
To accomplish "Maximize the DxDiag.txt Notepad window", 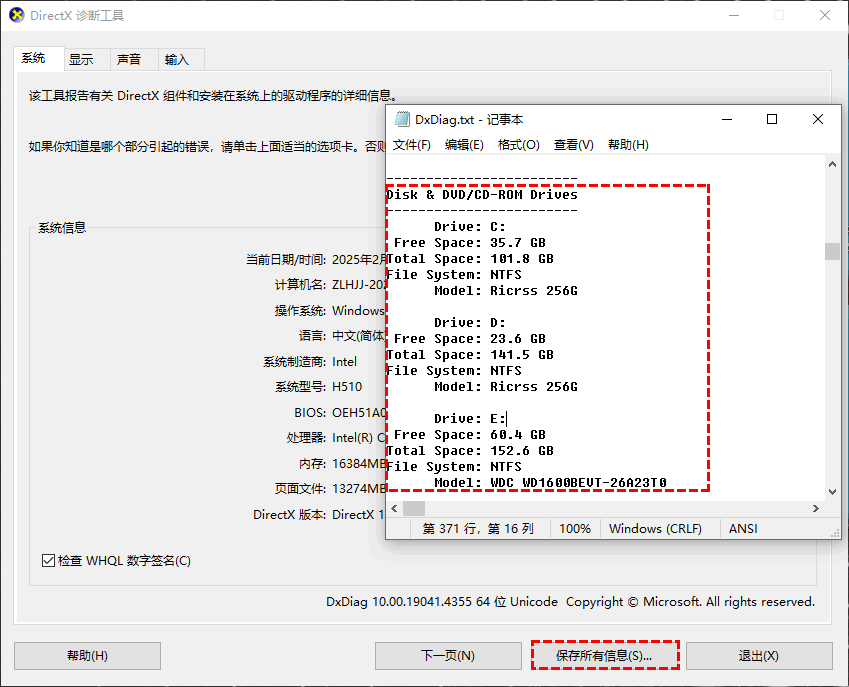I will coord(772,119).
